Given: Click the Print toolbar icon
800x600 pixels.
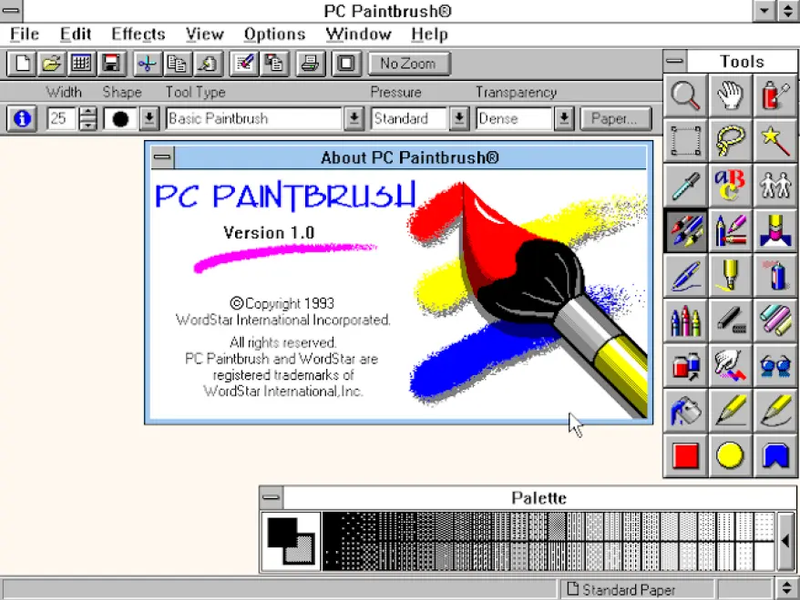Looking at the screenshot, I should click(x=310, y=64).
